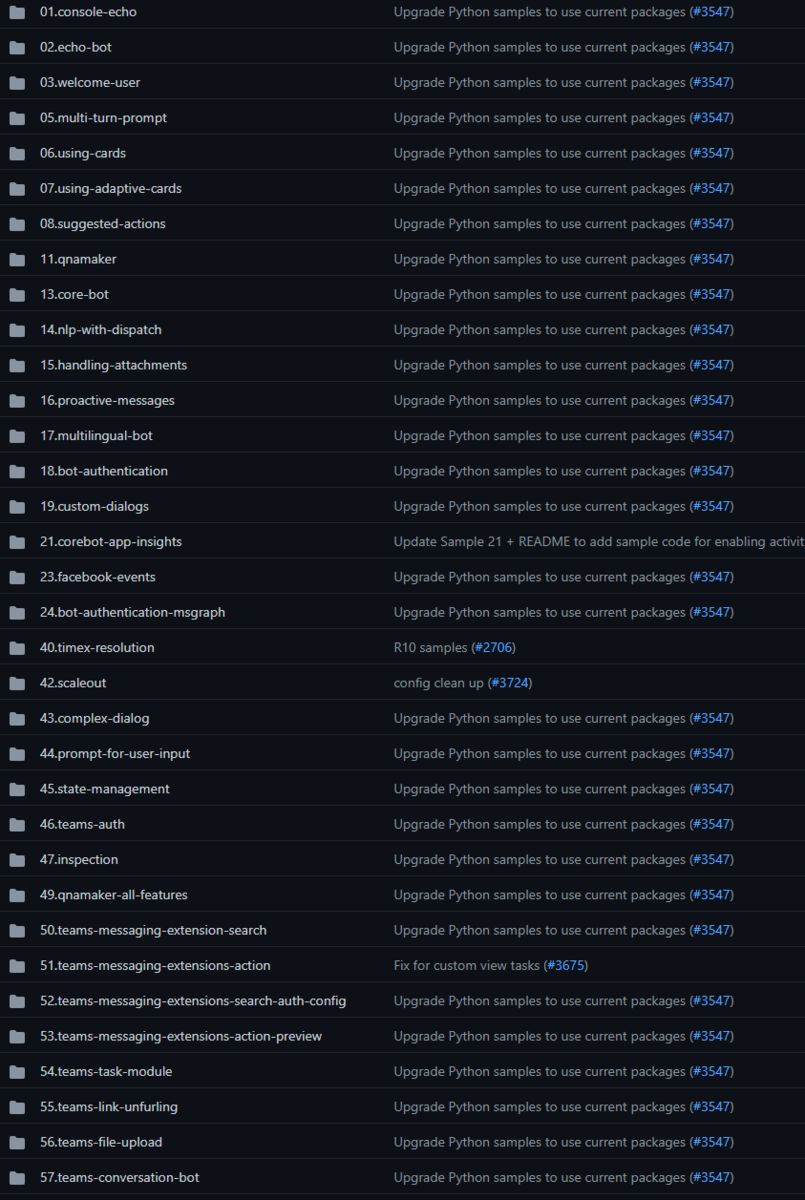Click the folder icon next to 13.core-bot

pos(17,294)
